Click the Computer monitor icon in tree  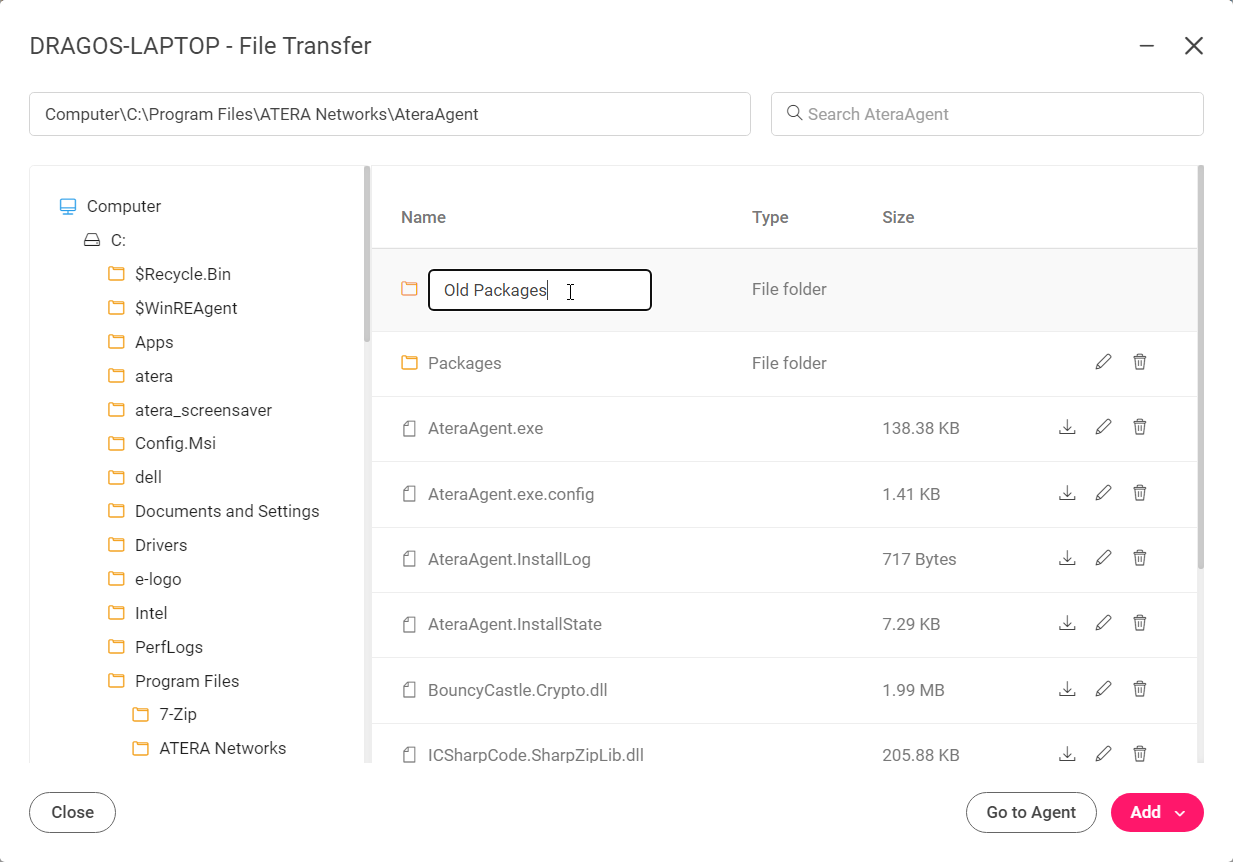pyautogui.click(x=68, y=207)
